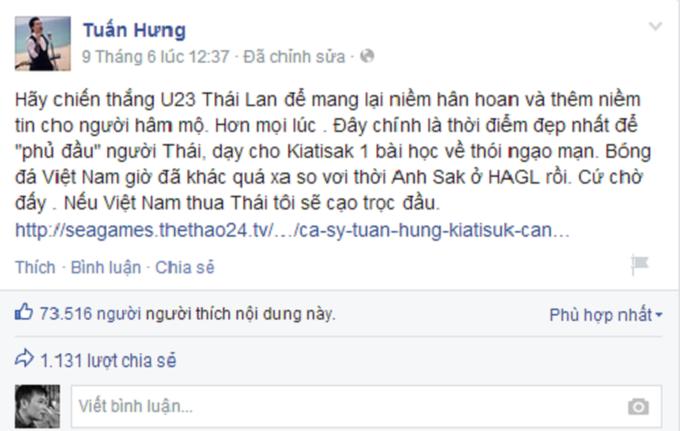
Task: Open the post timestamp 9 Tháng 6 lúc 12:37
Action: coord(156,57)
